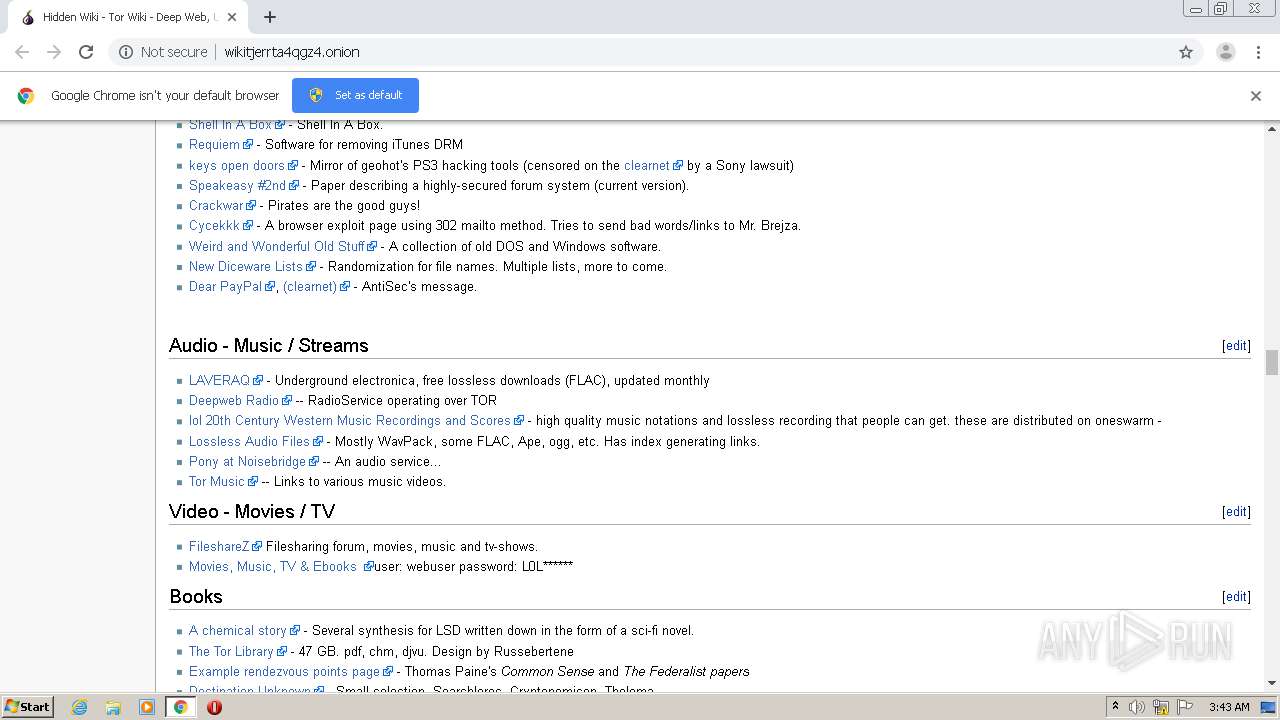Launch Internet Explorer from the taskbar
The width and height of the screenshot is (1280, 720).
[x=80, y=707]
